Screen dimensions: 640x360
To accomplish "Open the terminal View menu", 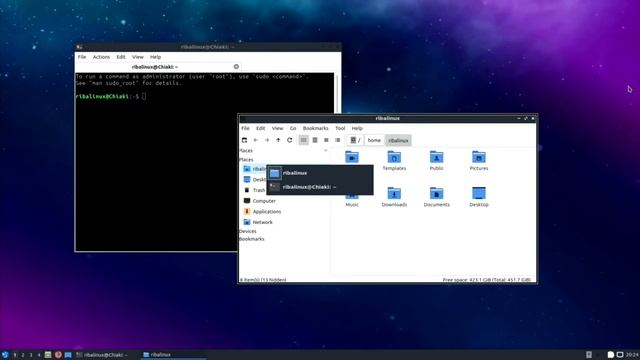I will pyautogui.click(x=138, y=57).
